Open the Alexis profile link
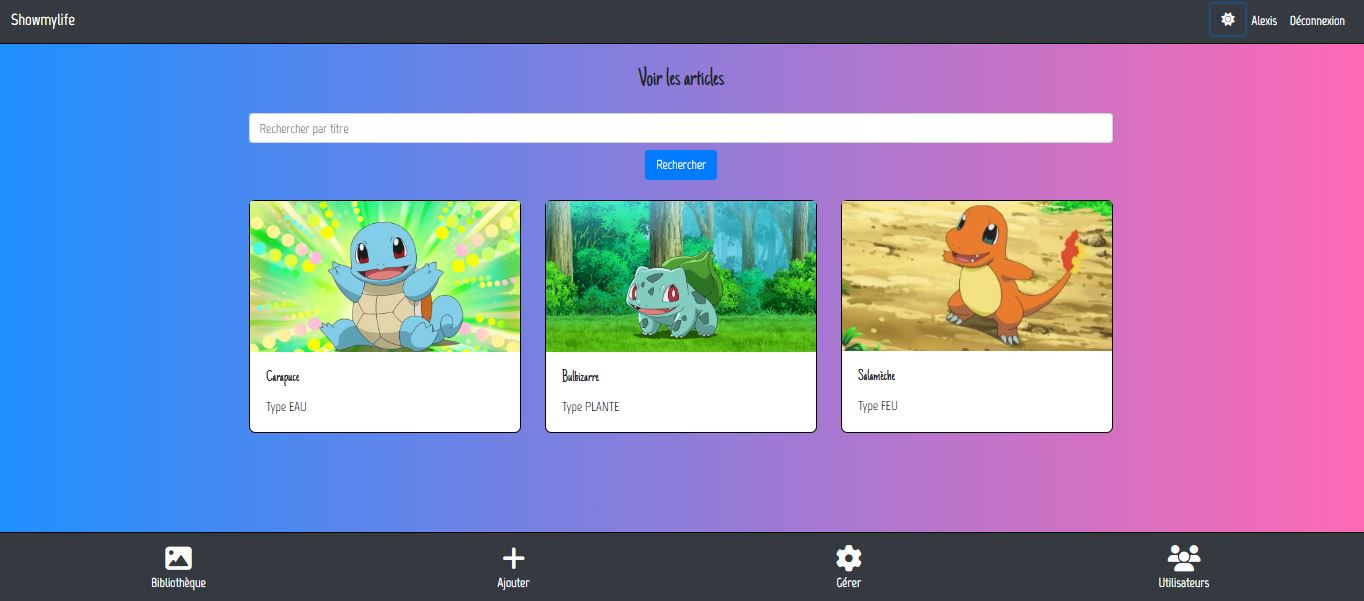 [1264, 21]
